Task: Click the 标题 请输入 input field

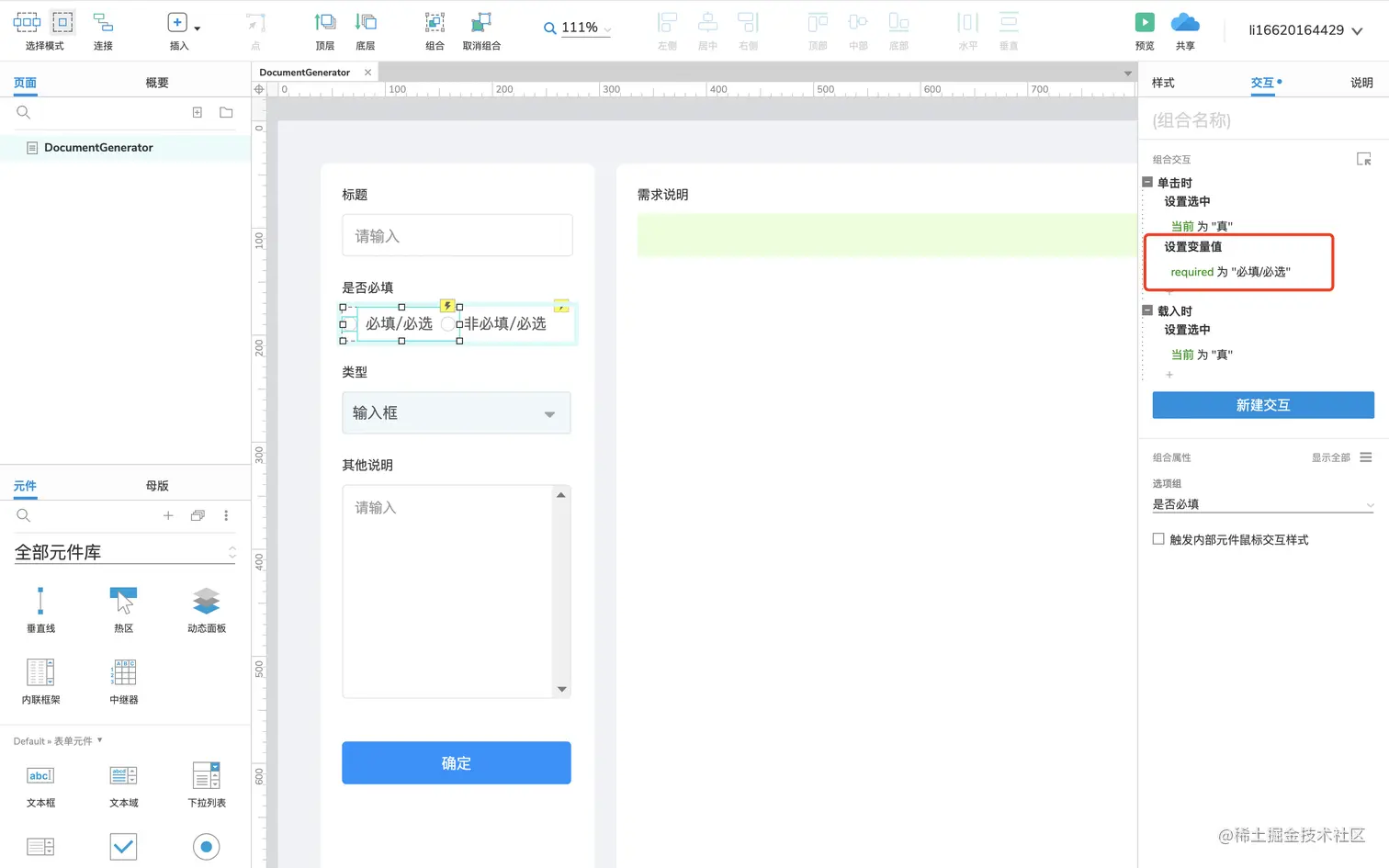Action: point(457,236)
